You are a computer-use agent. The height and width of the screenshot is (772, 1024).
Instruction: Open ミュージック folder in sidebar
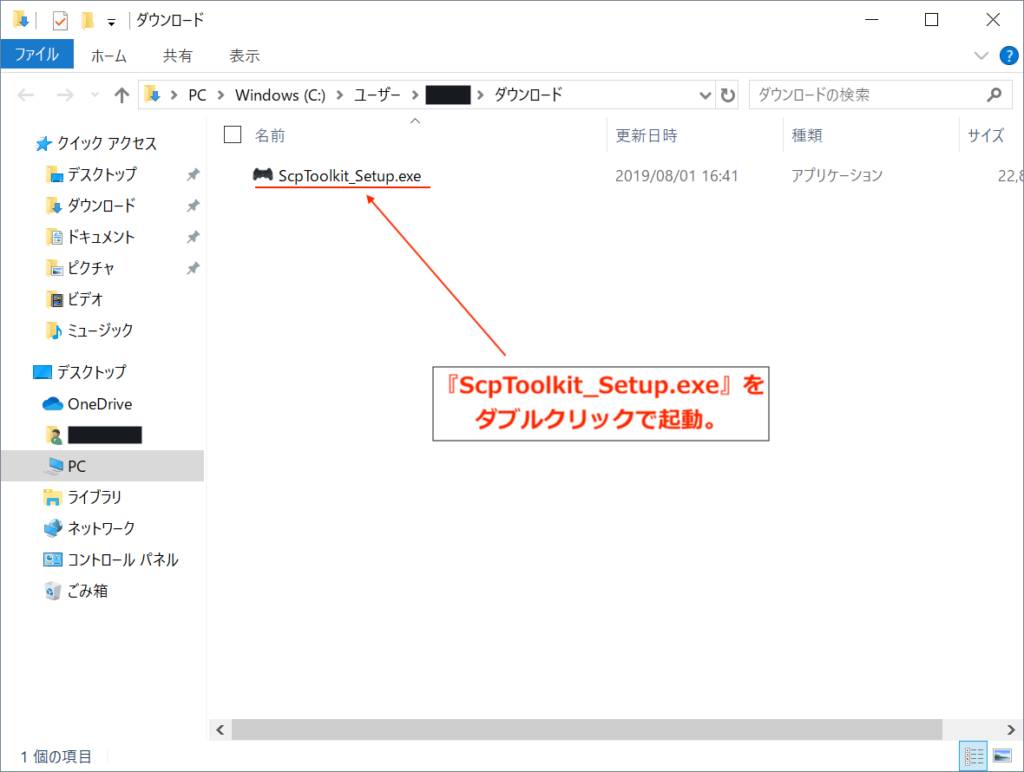pyautogui.click(x=100, y=330)
